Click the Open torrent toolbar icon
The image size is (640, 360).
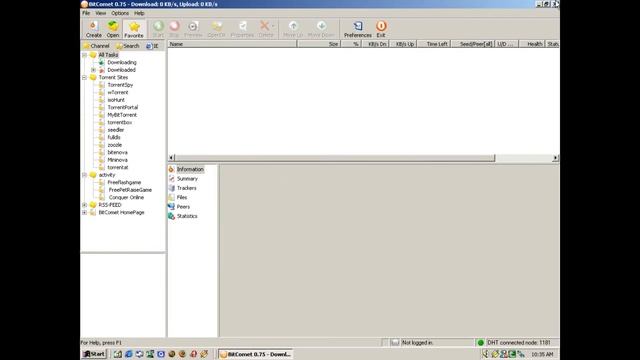pyautogui.click(x=113, y=29)
